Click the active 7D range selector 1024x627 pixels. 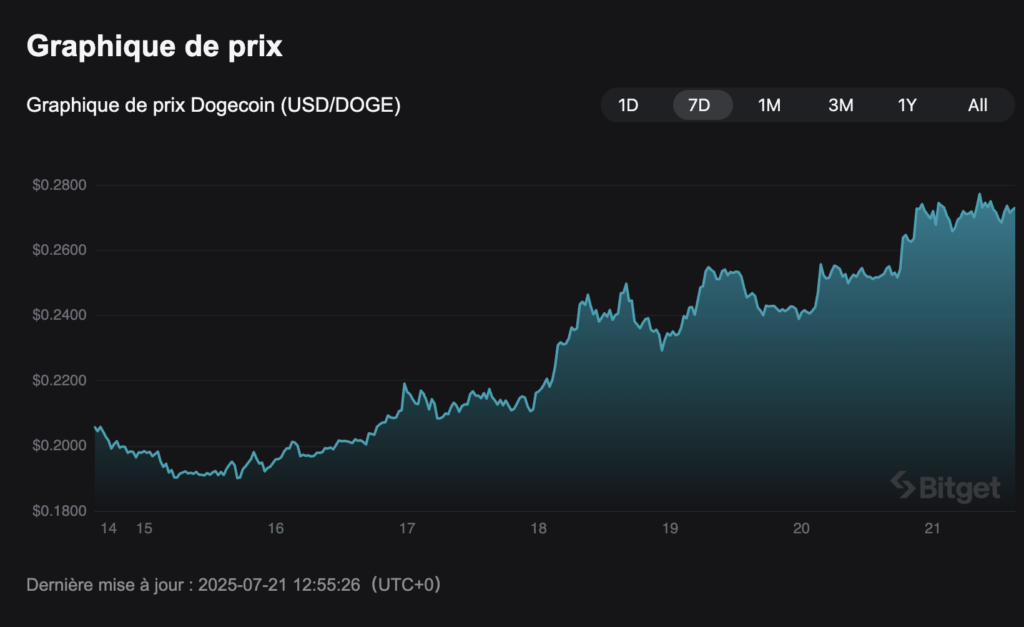tap(701, 104)
